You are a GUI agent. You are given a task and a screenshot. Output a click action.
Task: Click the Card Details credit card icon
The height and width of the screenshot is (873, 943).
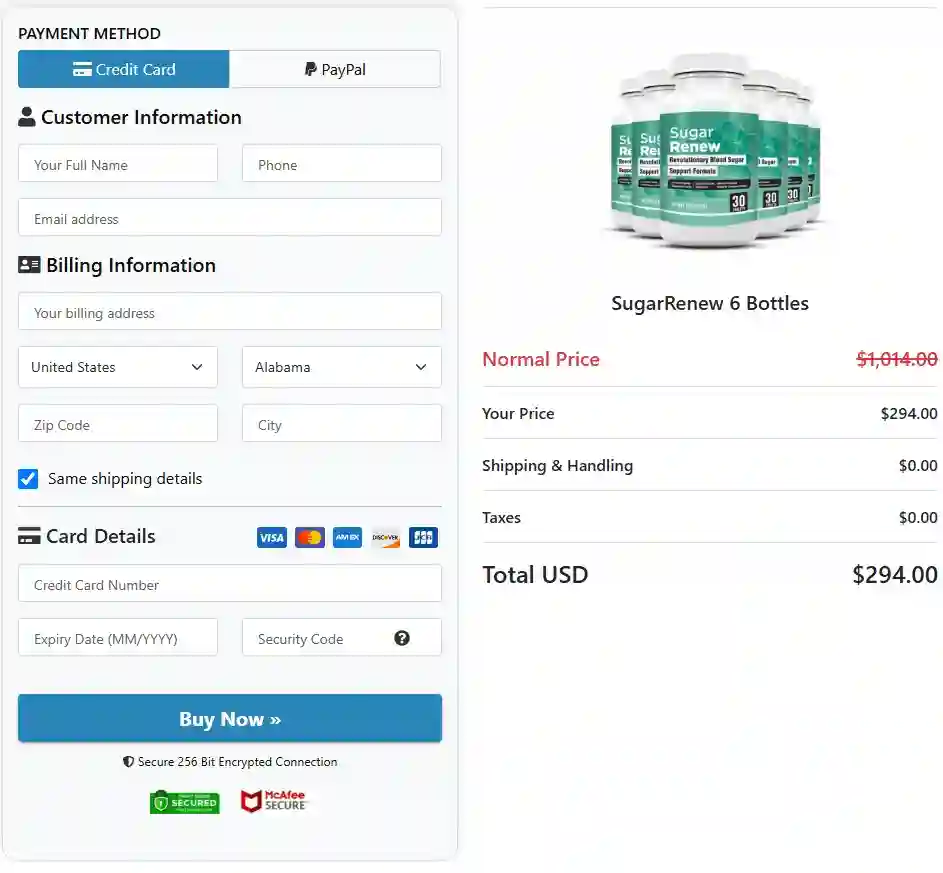point(28,535)
